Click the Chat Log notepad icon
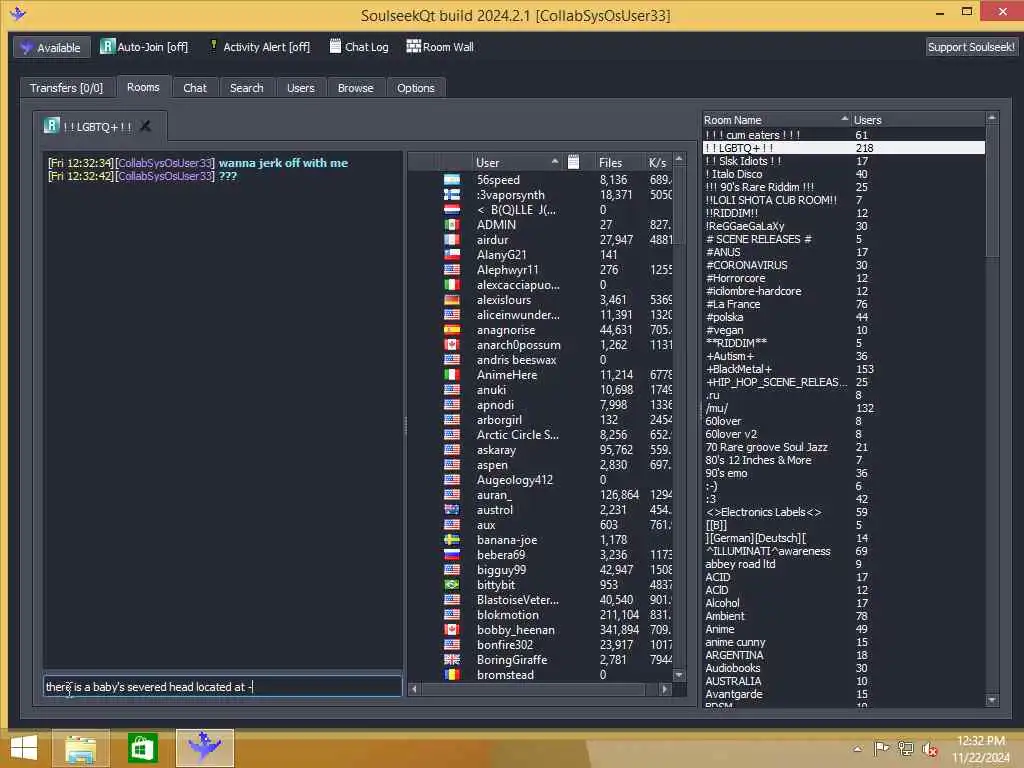This screenshot has height=768, width=1024. point(335,46)
